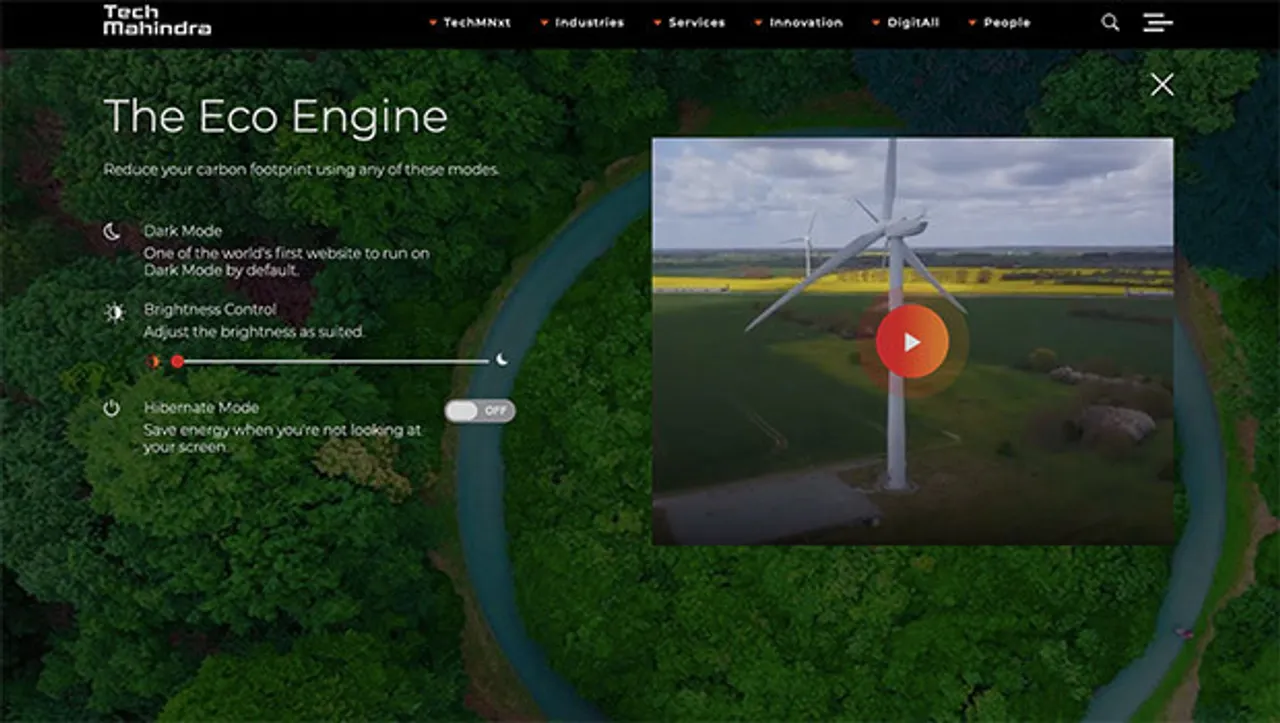Toggle Hibernate Mode switch on
This screenshot has width=1280, height=723.
click(x=480, y=410)
